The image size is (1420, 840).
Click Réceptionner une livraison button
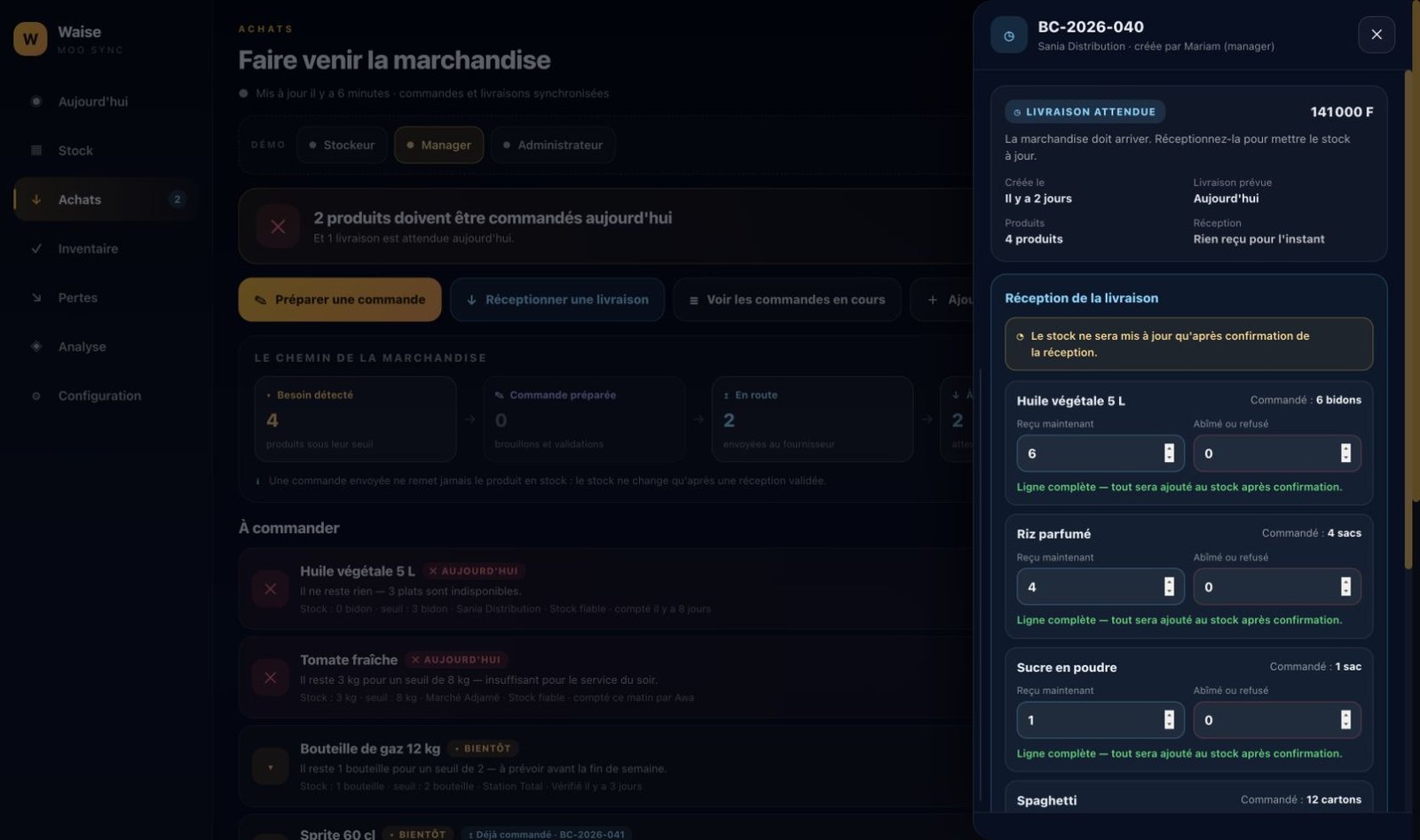pos(557,300)
